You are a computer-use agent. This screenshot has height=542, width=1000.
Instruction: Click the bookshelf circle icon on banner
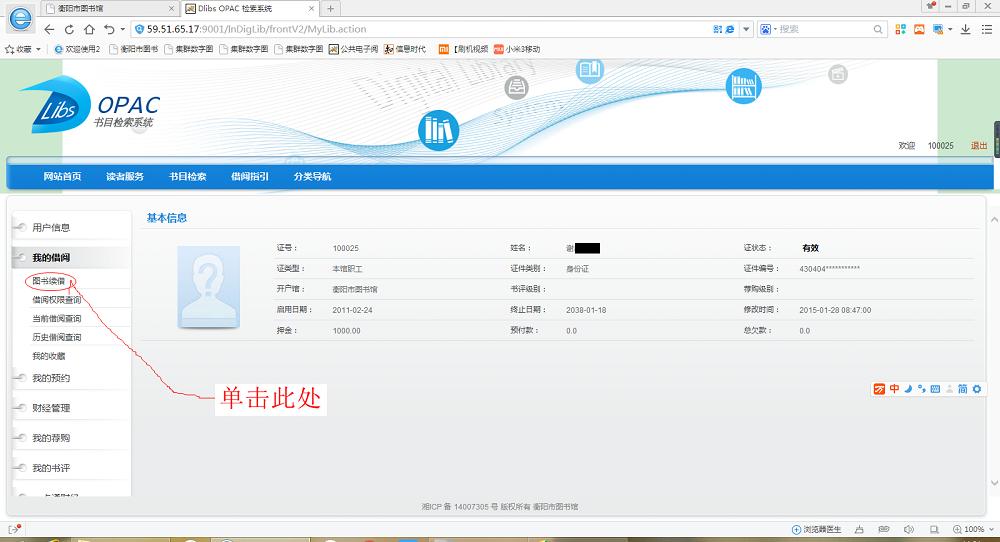pos(744,86)
